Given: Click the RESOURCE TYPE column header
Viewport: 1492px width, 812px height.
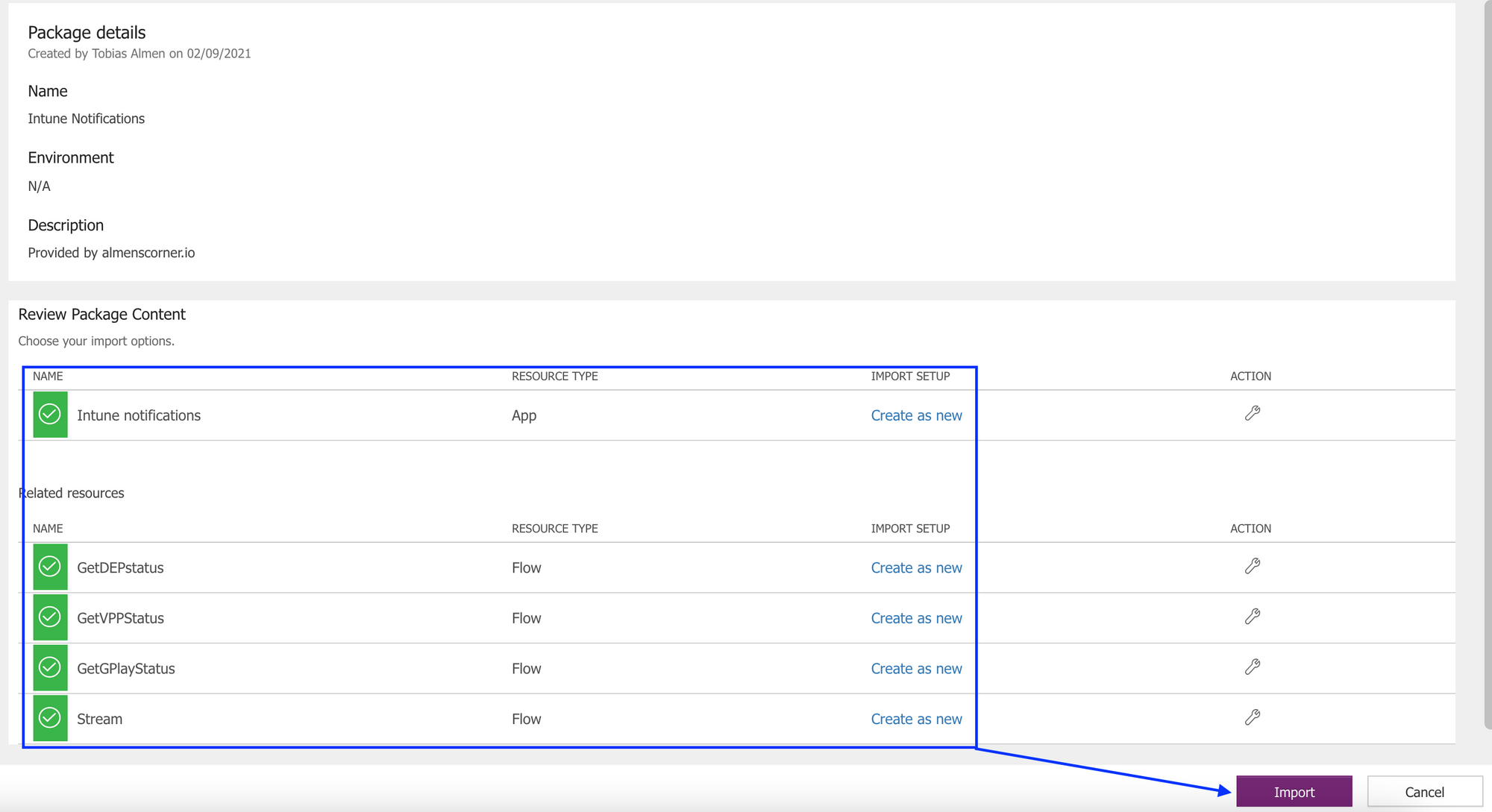Looking at the screenshot, I should pos(555,376).
